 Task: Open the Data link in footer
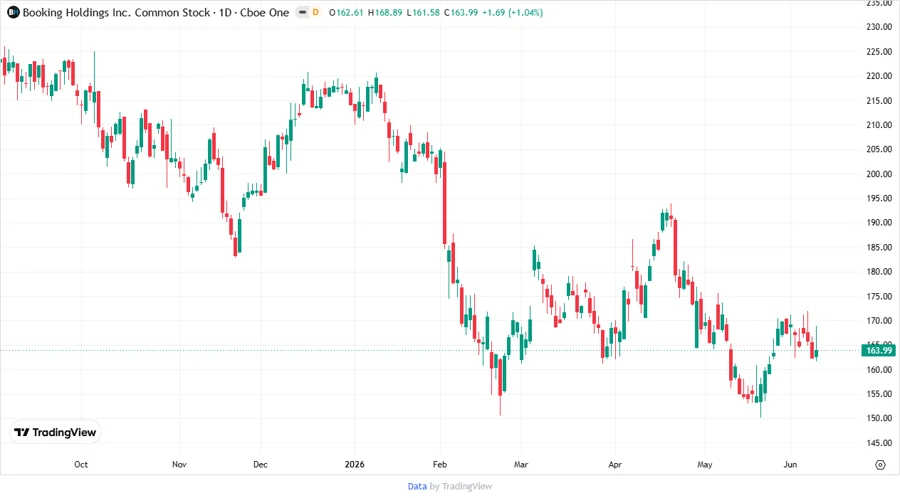[417, 487]
